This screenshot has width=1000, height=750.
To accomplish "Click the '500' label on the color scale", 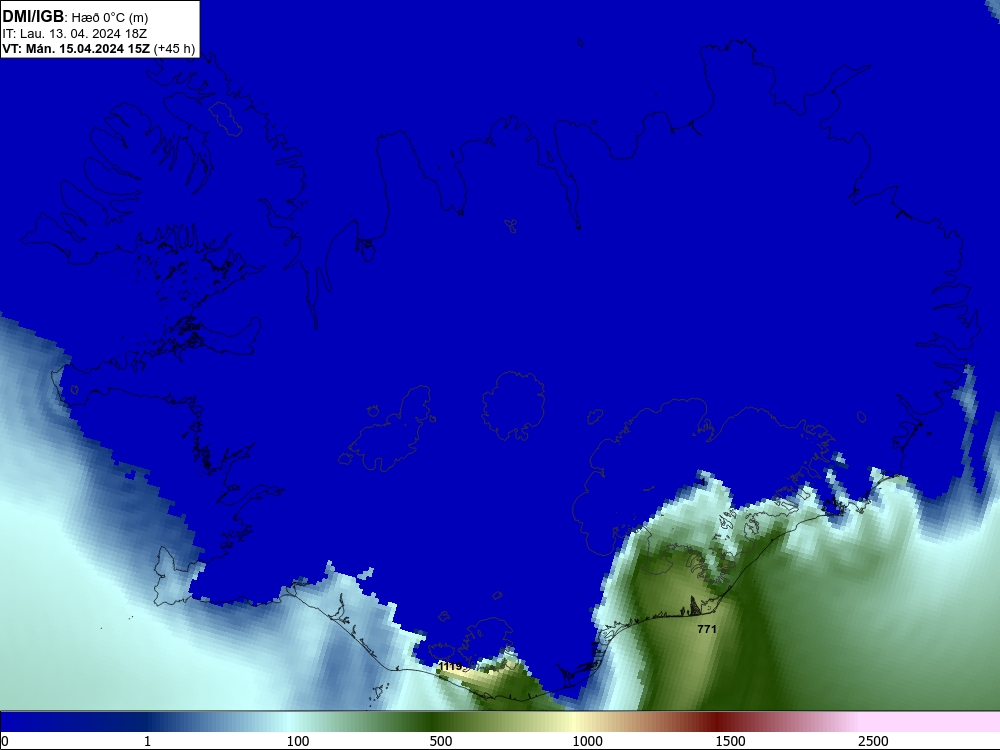I will (441, 741).
